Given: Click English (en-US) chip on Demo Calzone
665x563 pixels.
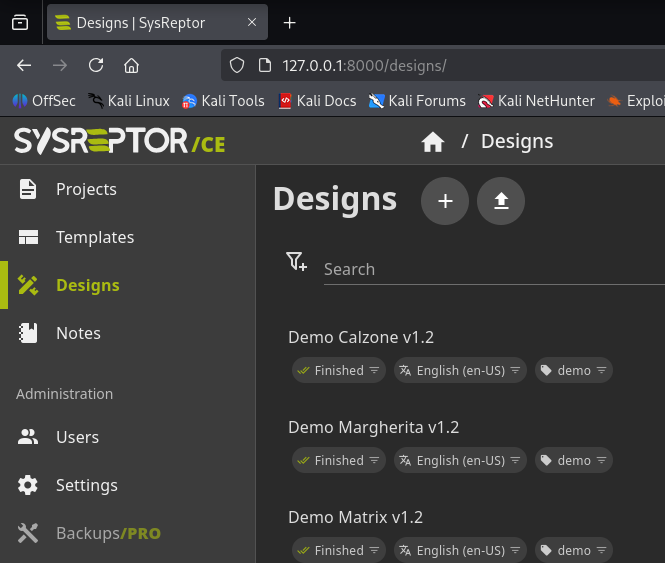Looking at the screenshot, I should tap(460, 370).
